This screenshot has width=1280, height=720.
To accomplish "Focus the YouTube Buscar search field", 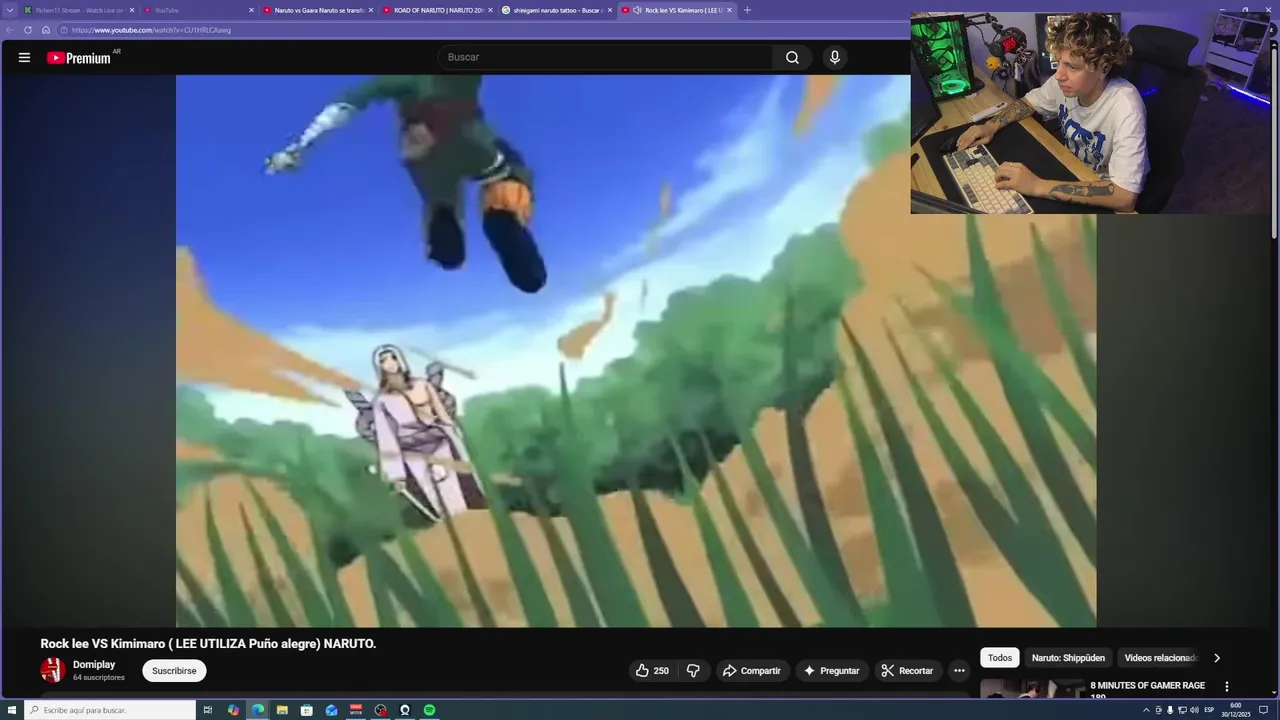I will pos(605,57).
